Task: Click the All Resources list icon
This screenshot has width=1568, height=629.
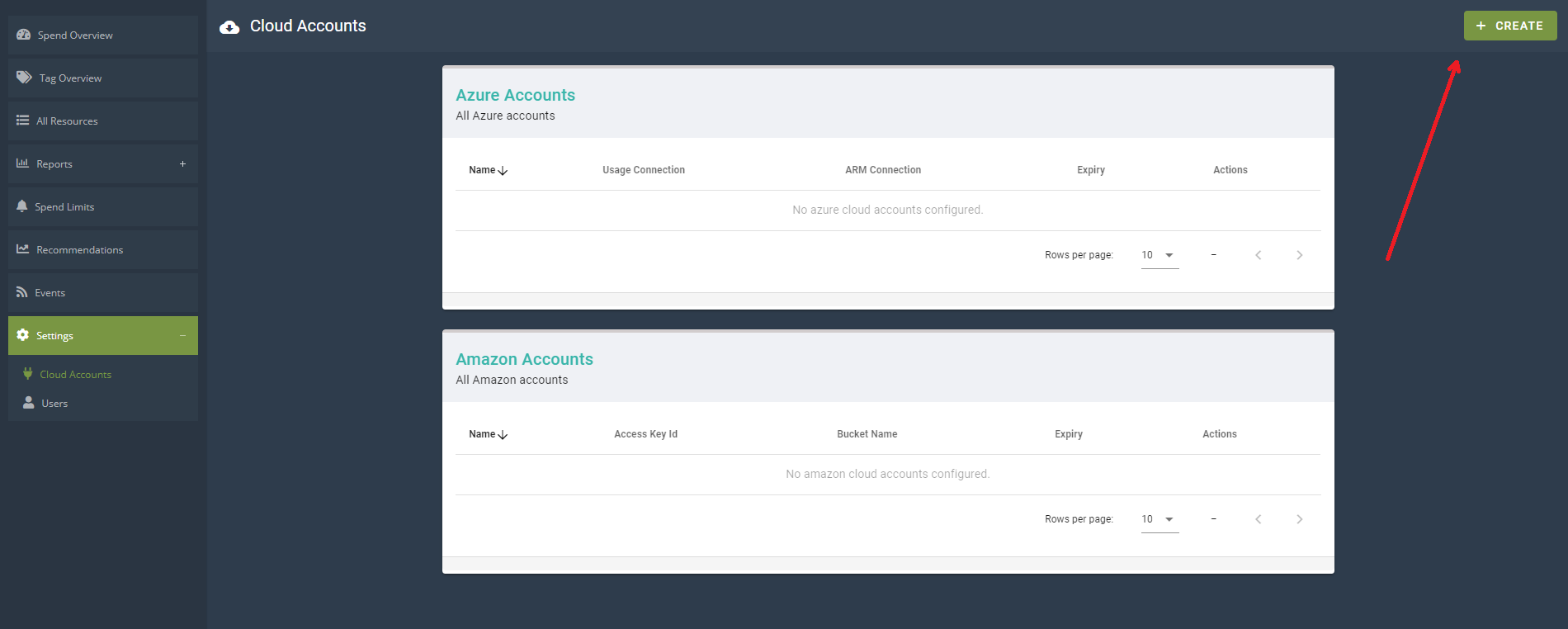Action: (22, 121)
